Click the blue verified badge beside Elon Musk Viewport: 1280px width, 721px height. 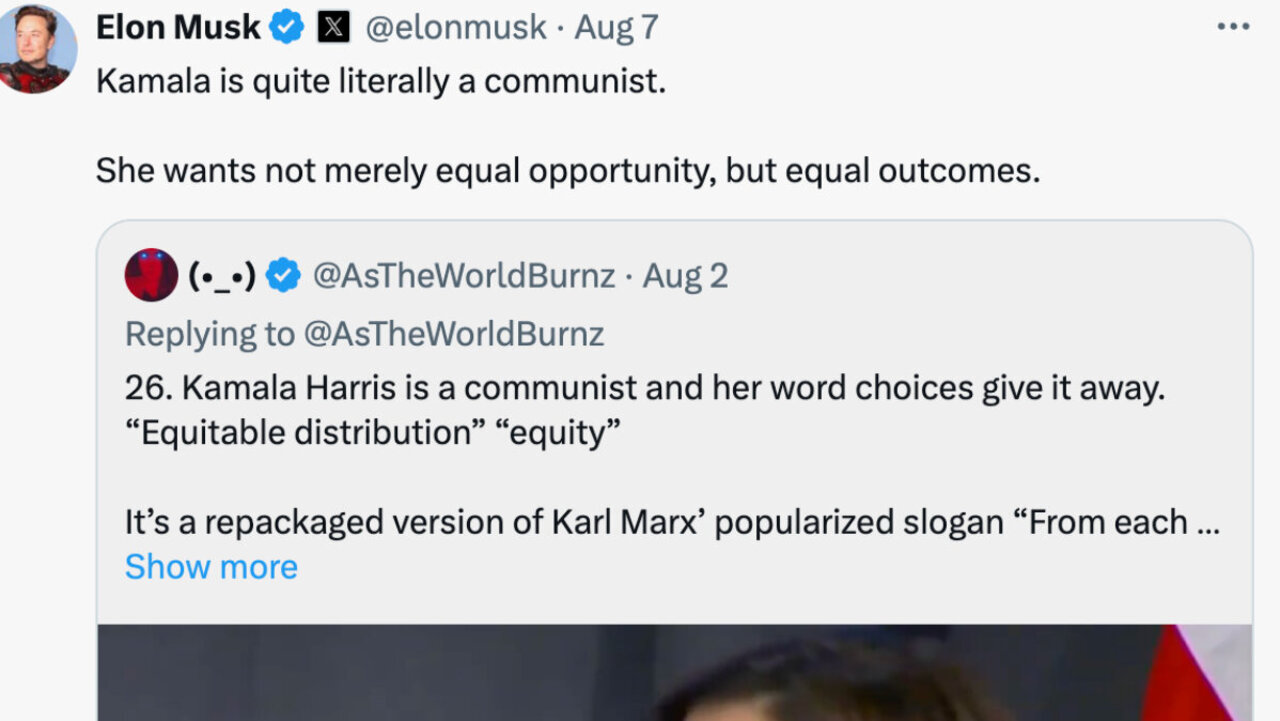pos(287,28)
